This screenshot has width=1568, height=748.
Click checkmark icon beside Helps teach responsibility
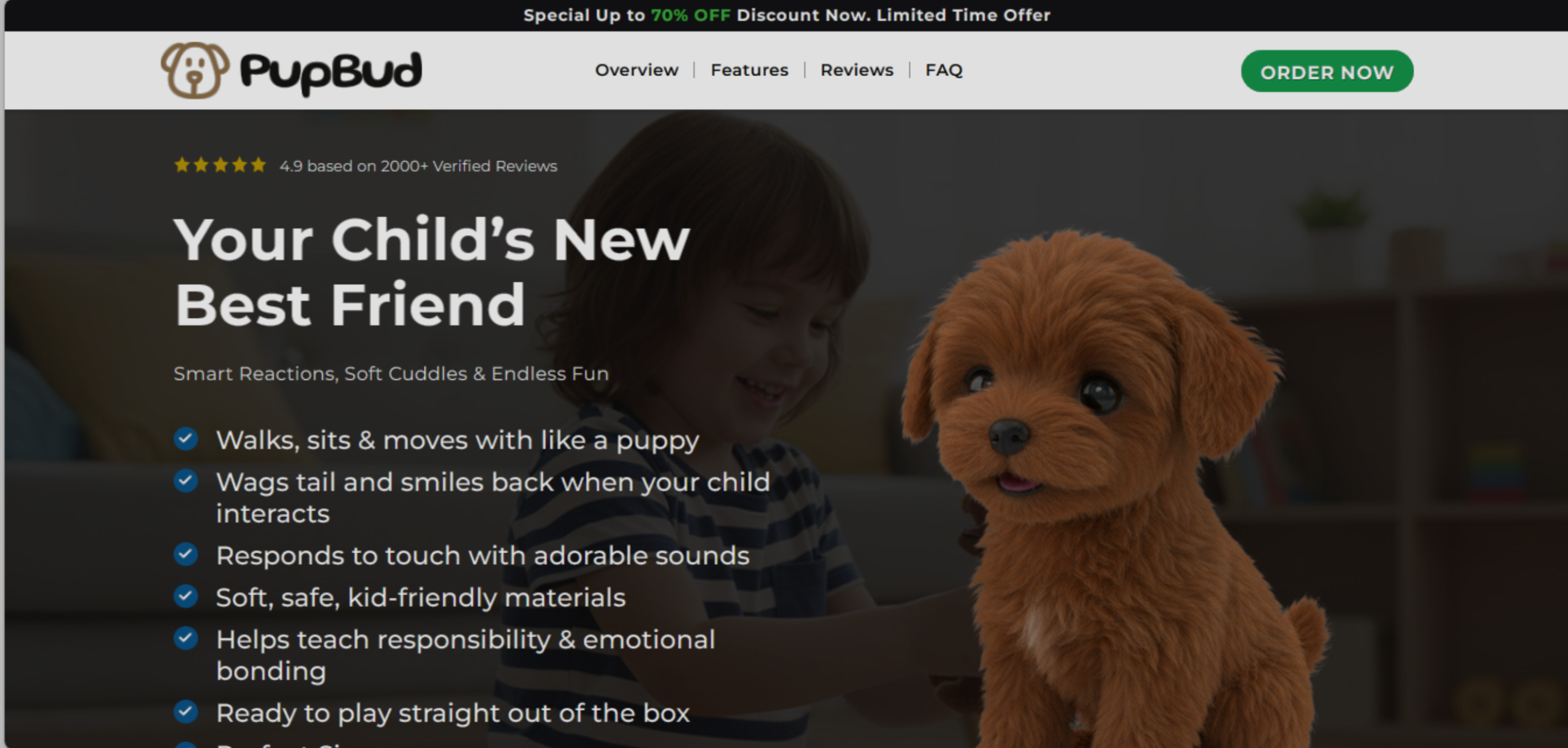(x=186, y=638)
